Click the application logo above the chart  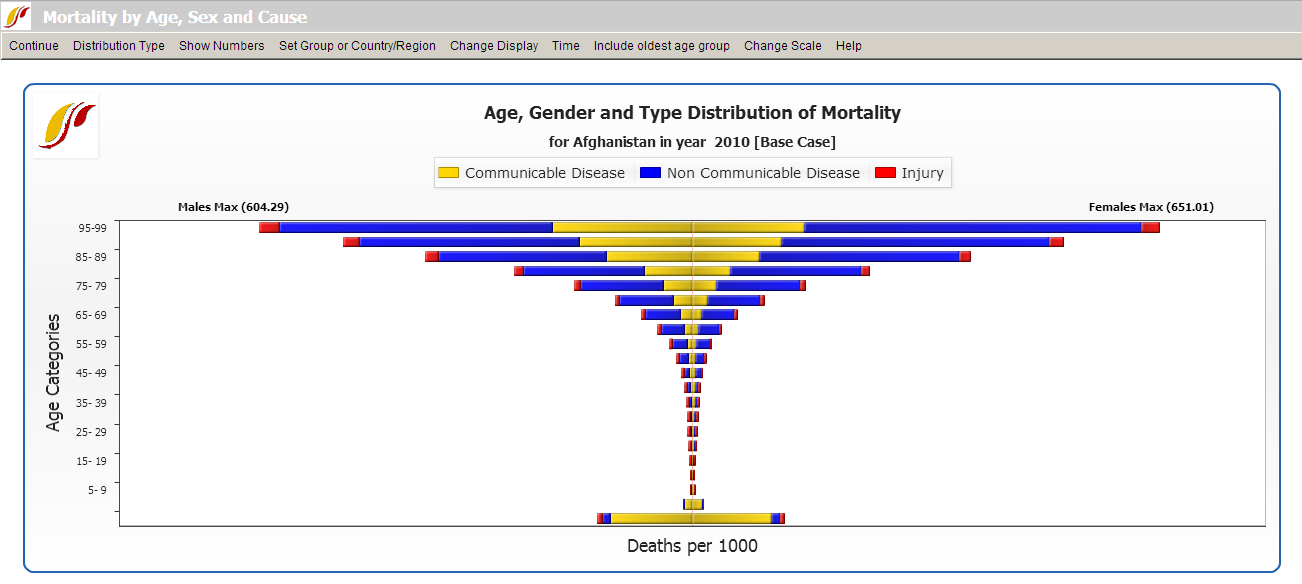pyautogui.click(x=66, y=125)
